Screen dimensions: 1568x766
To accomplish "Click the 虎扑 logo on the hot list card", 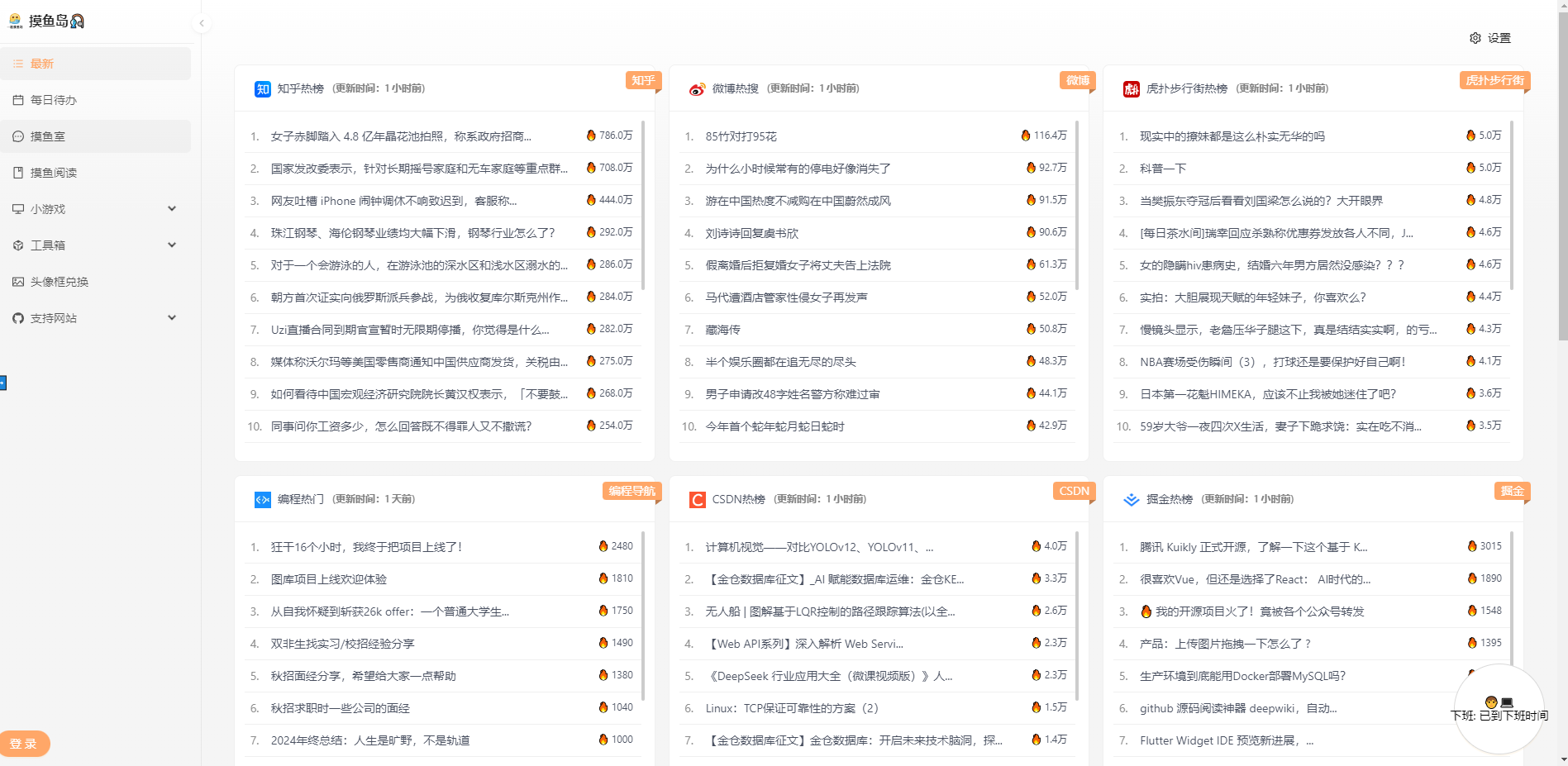I will tap(1132, 88).
